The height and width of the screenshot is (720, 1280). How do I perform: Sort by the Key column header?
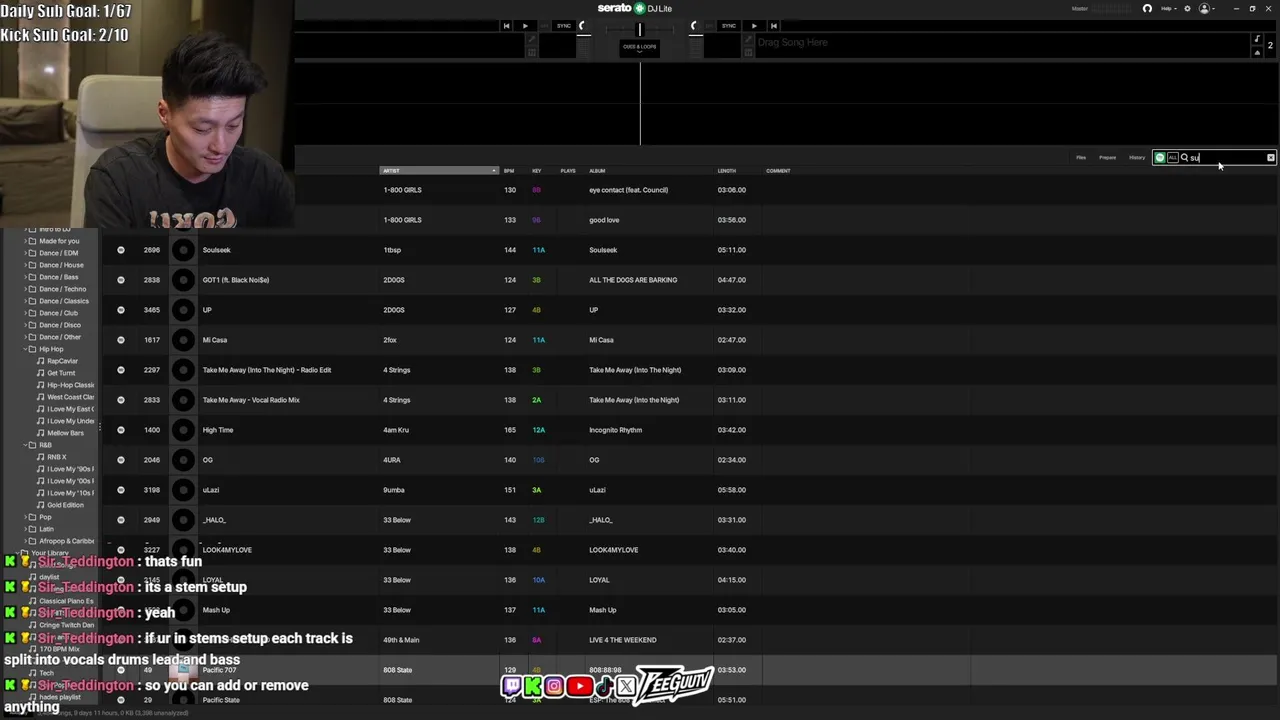pos(537,171)
